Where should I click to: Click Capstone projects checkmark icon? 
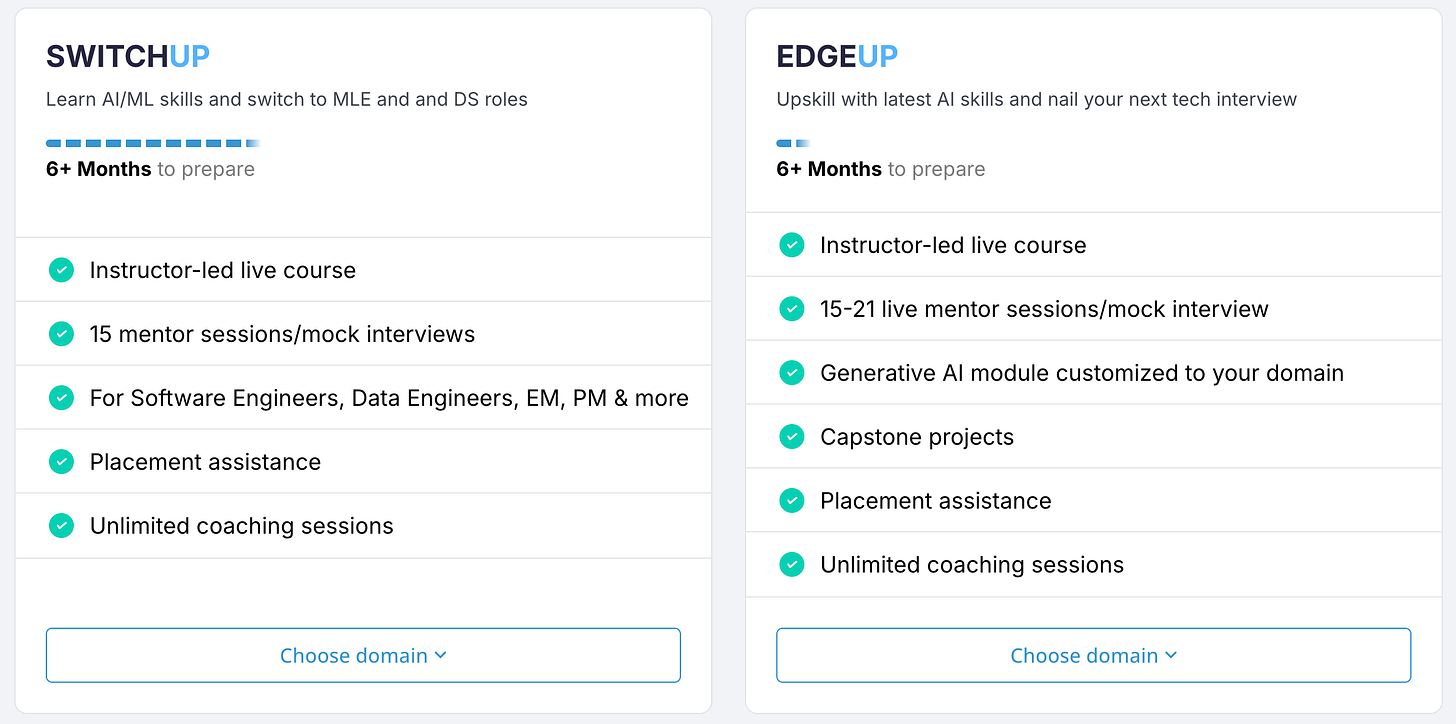click(791, 437)
